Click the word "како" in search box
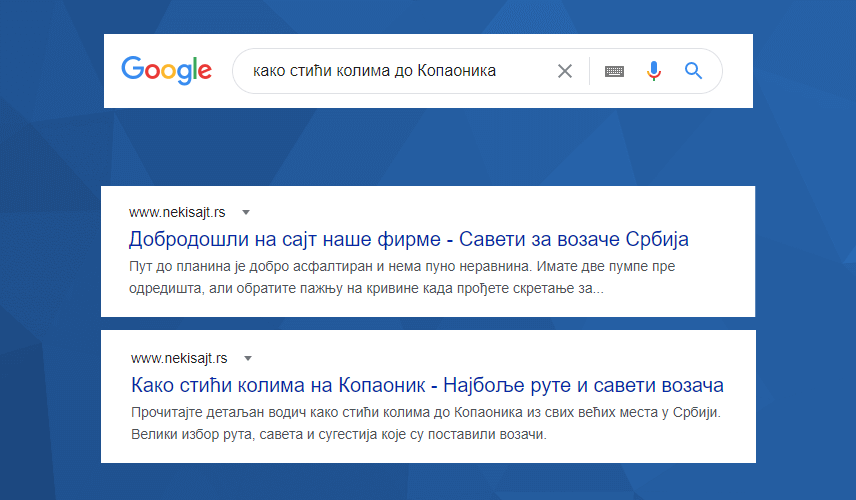This screenshot has height=500, width=856. pyautogui.click(x=270, y=71)
